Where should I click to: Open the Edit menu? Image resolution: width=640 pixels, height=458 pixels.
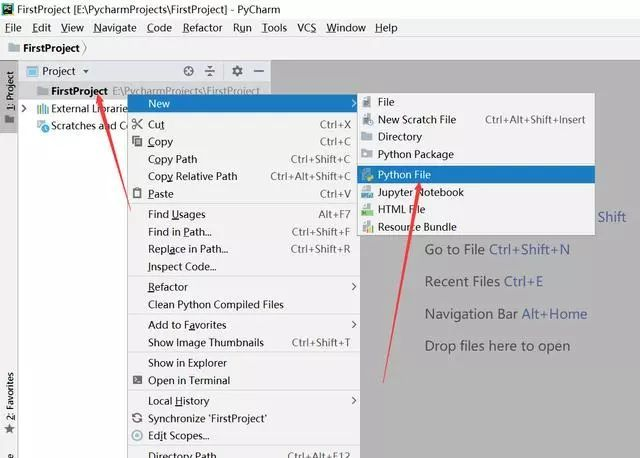41,28
